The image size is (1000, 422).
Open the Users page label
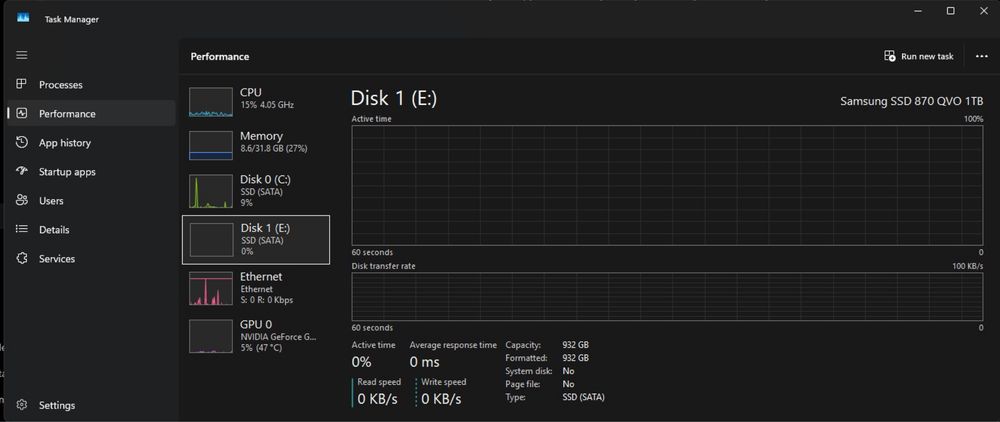coord(51,201)
